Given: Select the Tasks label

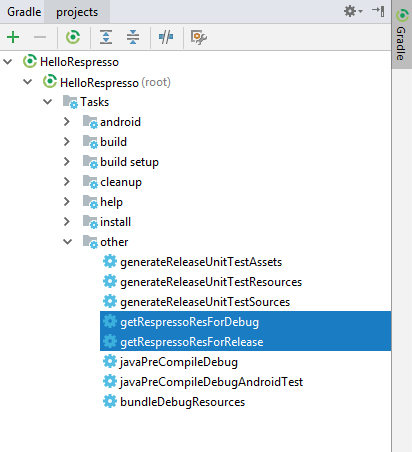Looking at the screenshot, I should coord(94,102).
